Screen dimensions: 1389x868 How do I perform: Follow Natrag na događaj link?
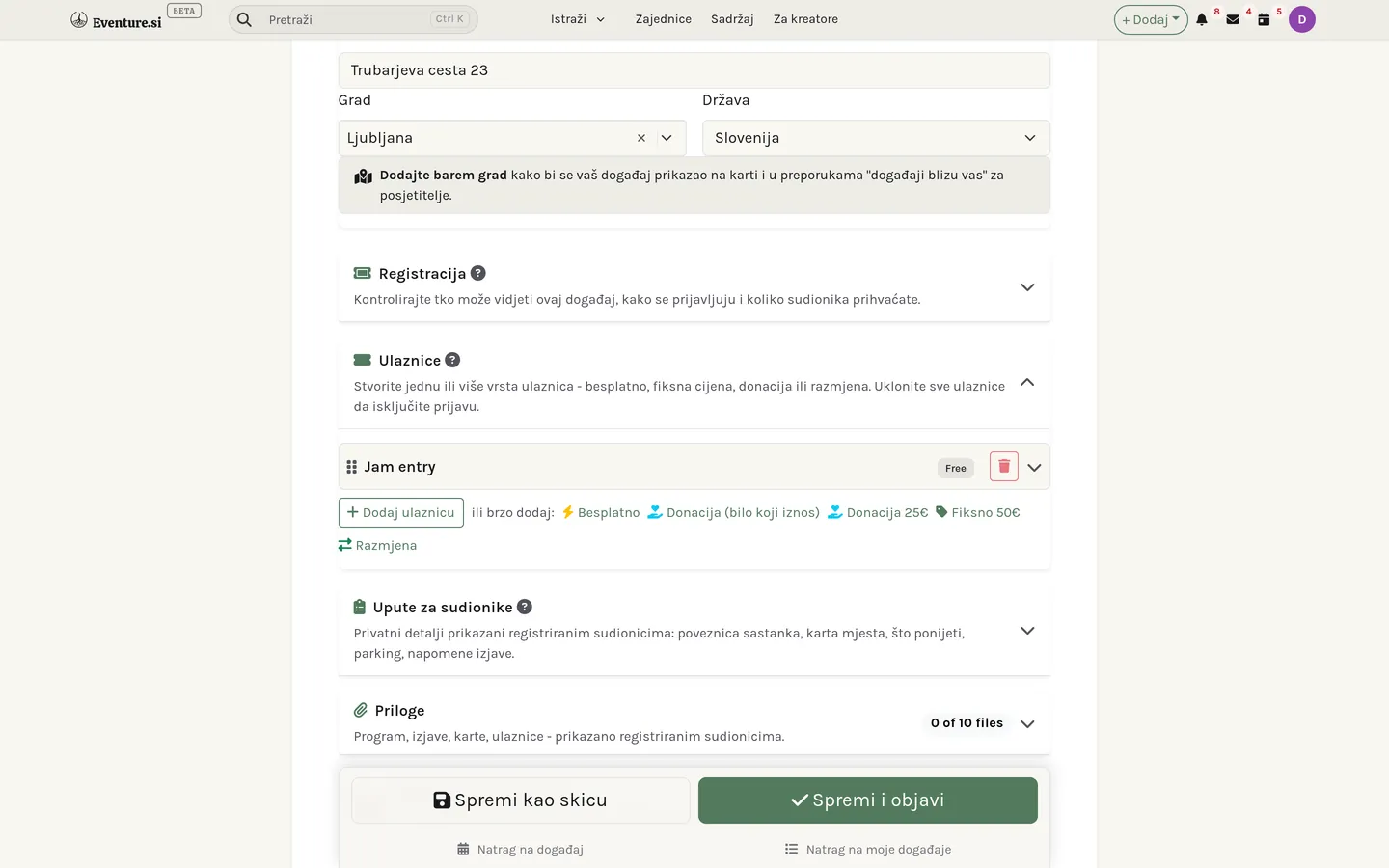520,850
